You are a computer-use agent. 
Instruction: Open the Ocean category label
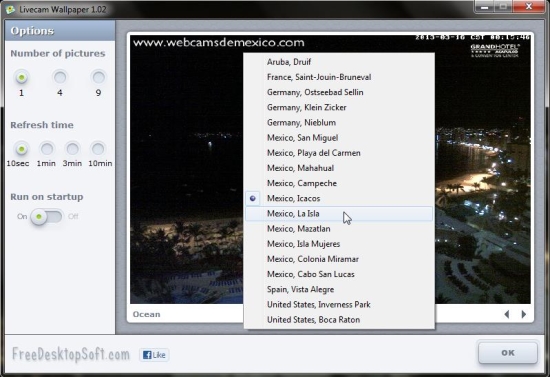tap(146, 314)
